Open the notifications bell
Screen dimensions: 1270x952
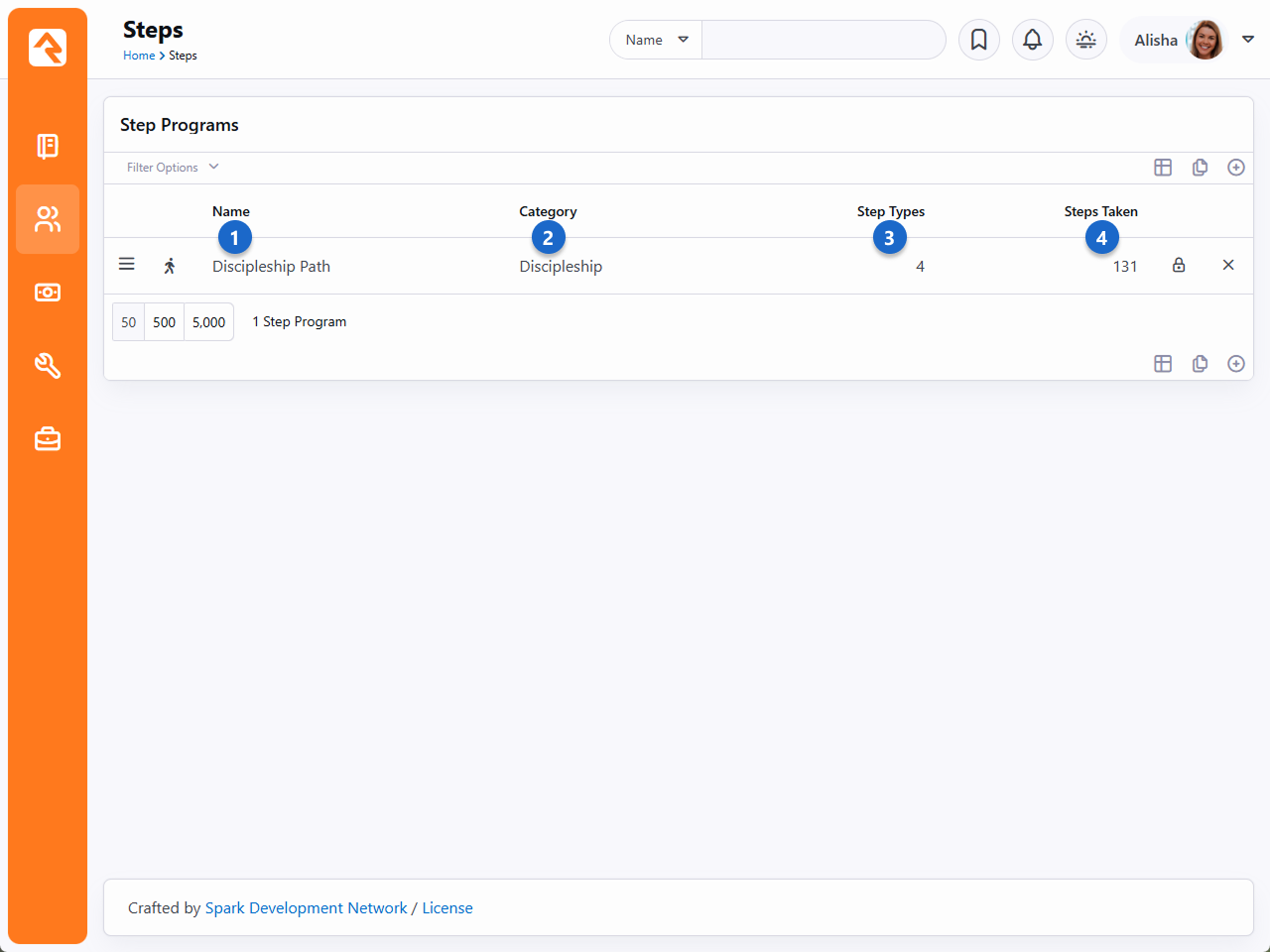point(1032,40)
